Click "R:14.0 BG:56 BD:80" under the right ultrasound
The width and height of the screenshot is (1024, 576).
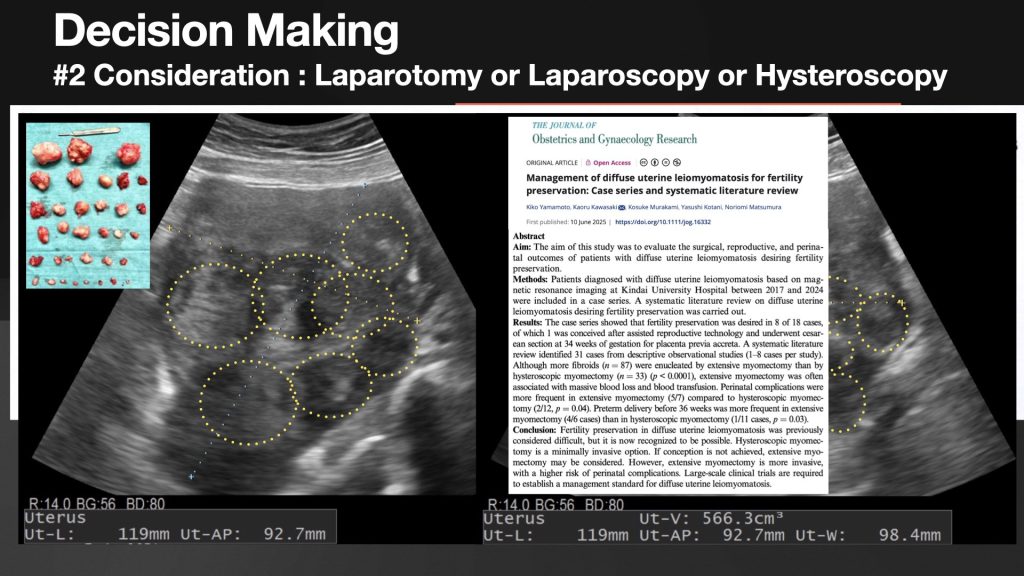[556, 504]
